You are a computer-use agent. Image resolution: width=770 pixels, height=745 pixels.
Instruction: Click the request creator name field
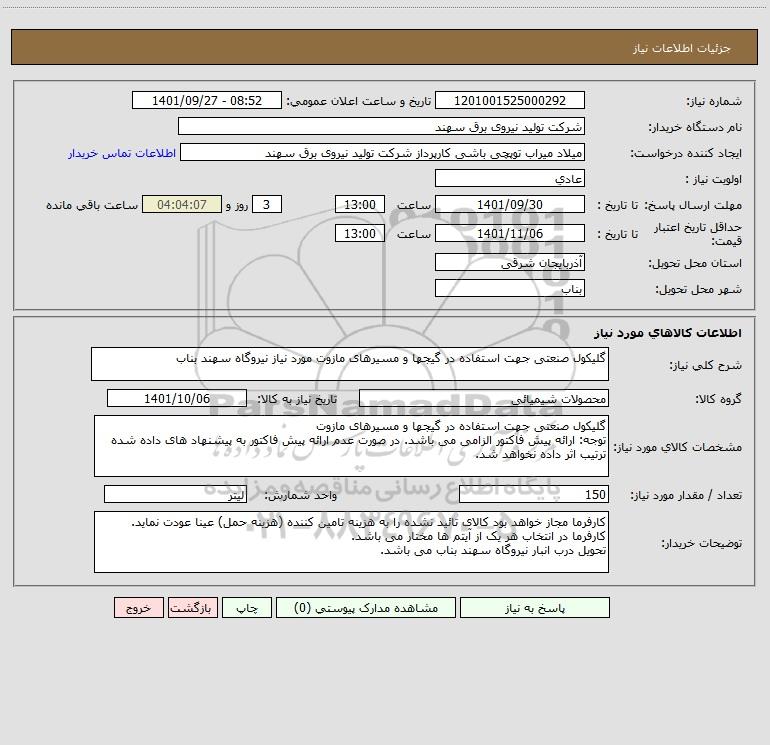383,152
